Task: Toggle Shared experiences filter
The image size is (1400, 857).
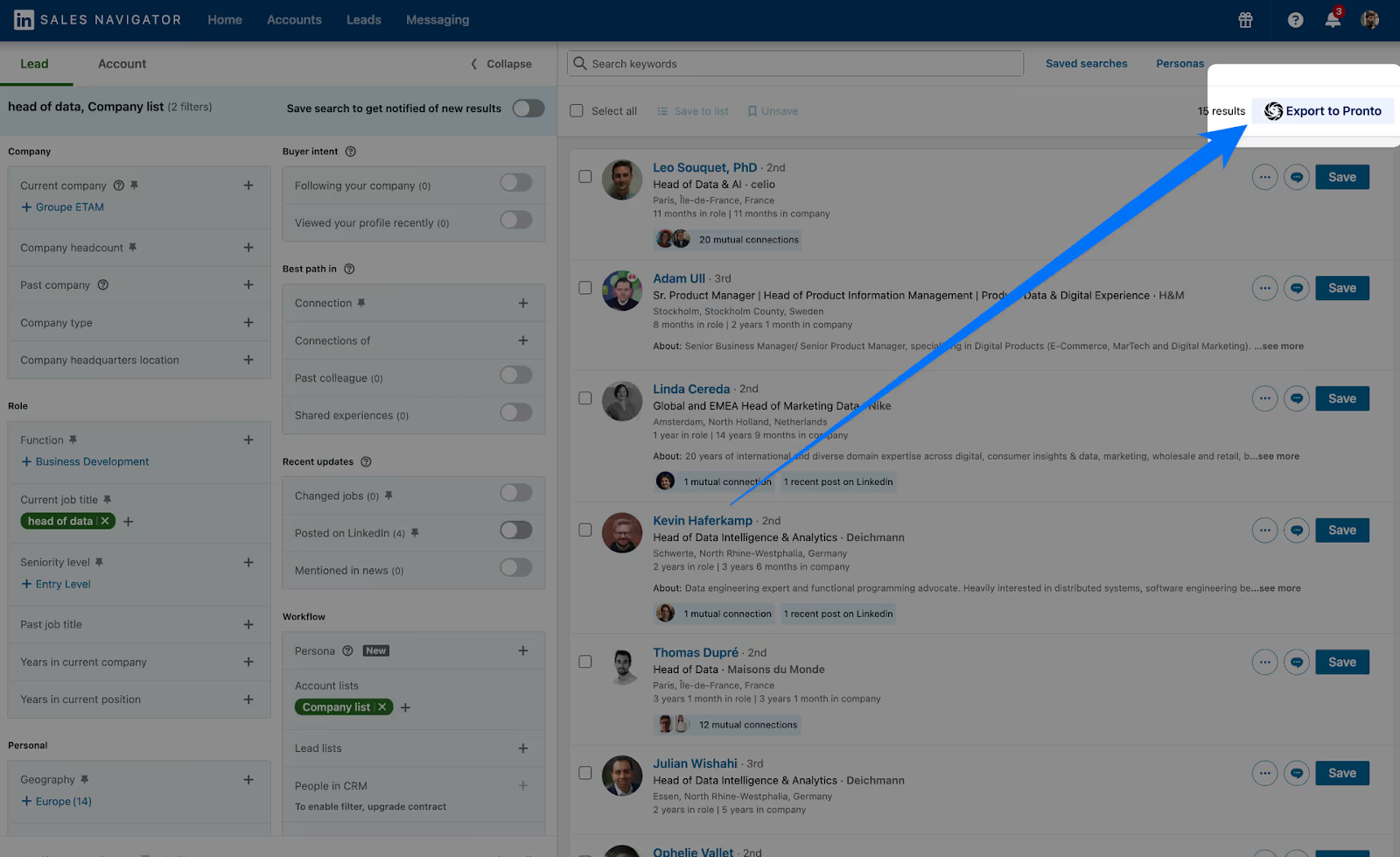Action: (x=516, y=412)
